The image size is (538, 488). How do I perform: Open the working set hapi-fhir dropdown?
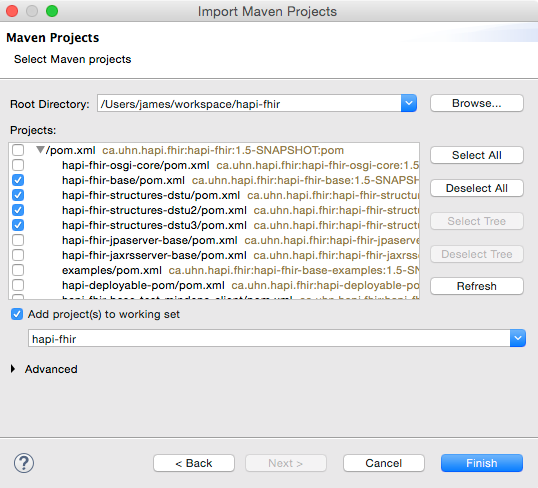click(518, 338)
